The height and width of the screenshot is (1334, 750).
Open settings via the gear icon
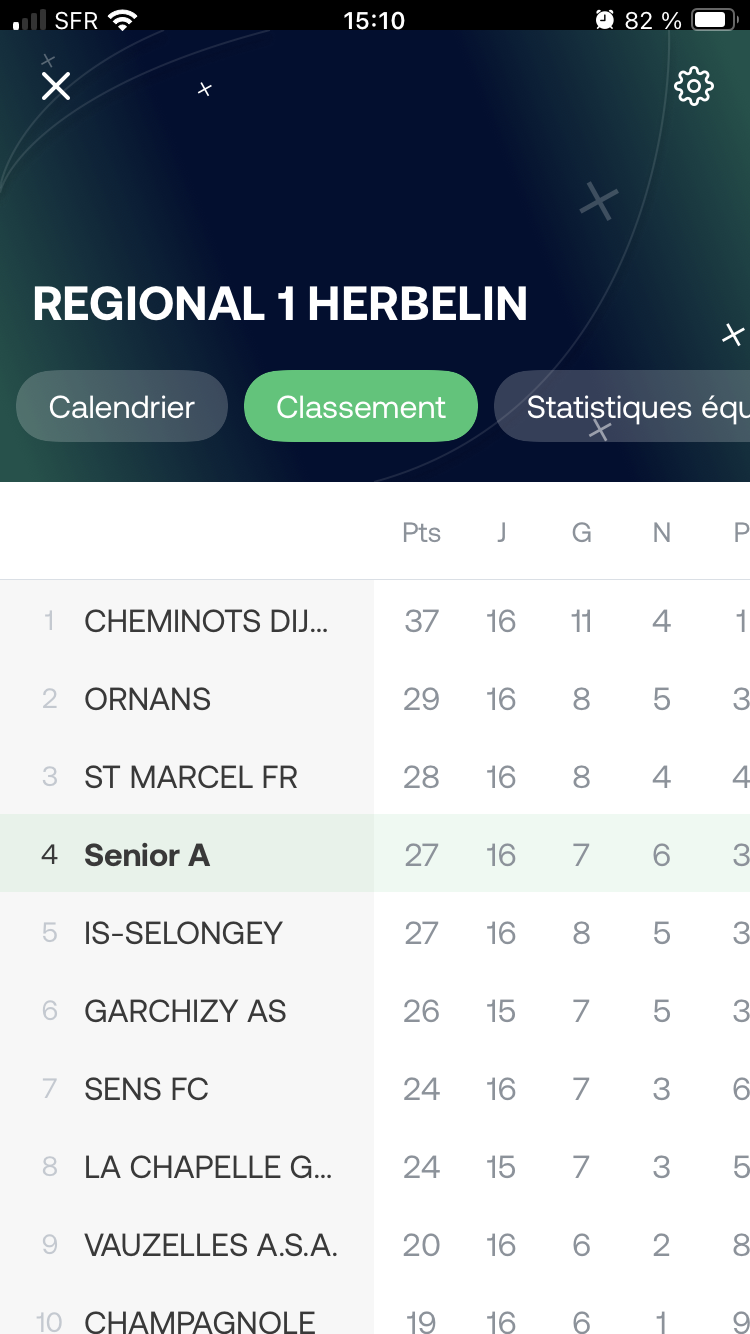point(694,86)
